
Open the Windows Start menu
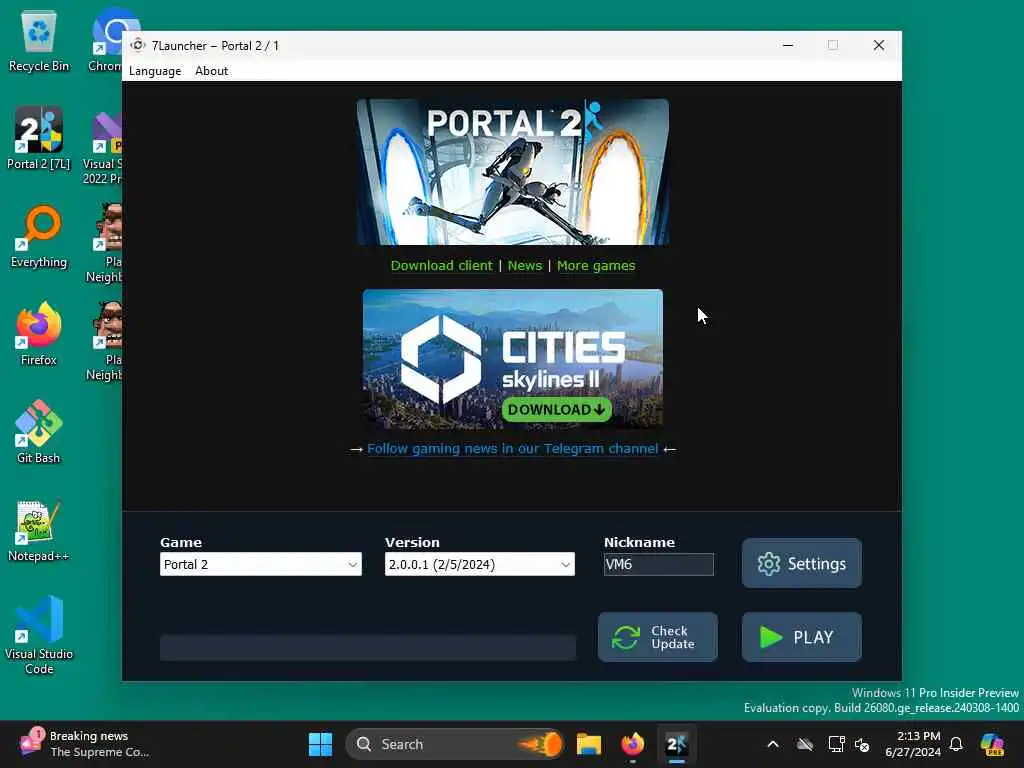(320, 744)
